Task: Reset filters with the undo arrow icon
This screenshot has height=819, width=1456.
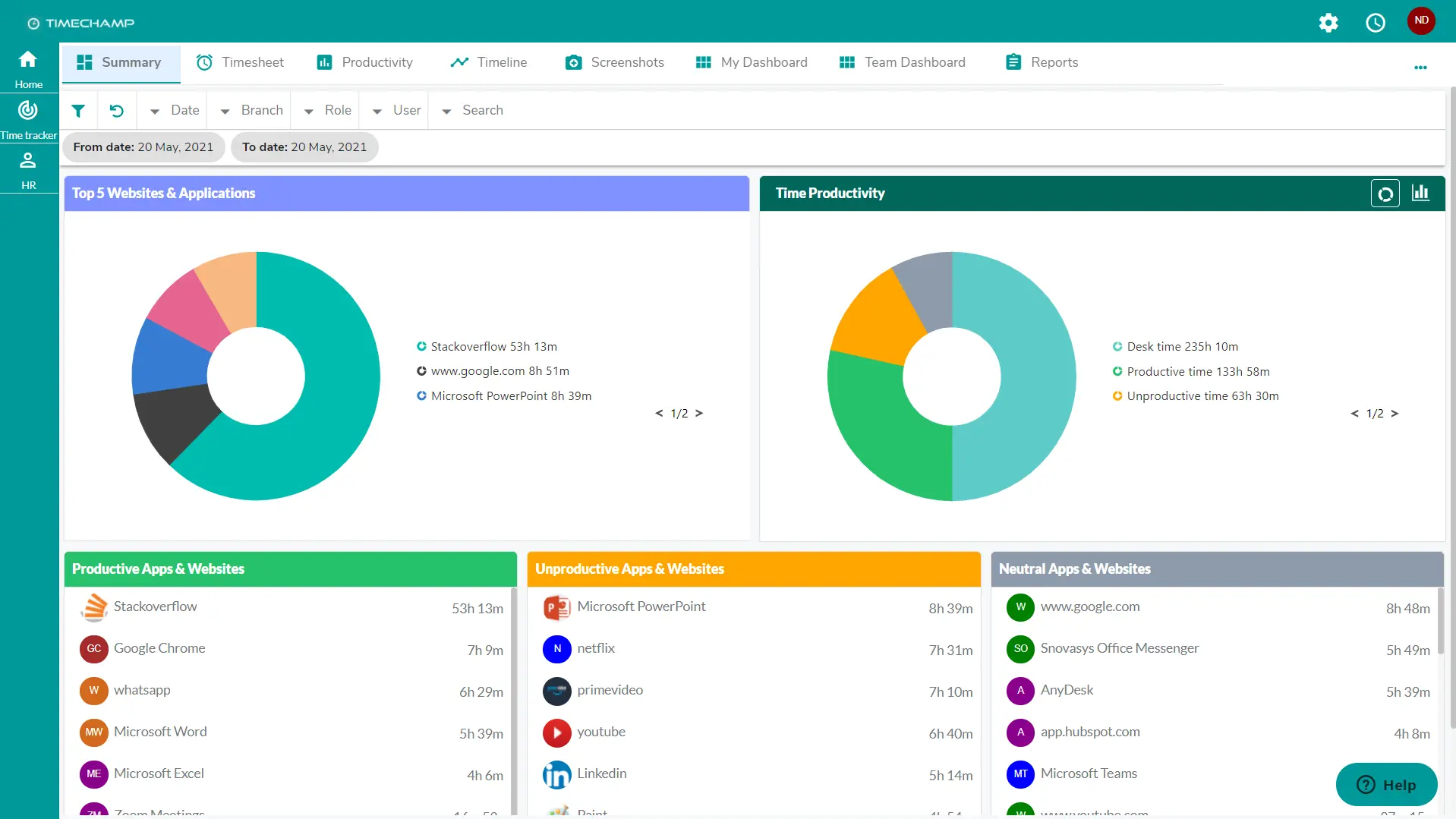Action: [x=116, y=111]
